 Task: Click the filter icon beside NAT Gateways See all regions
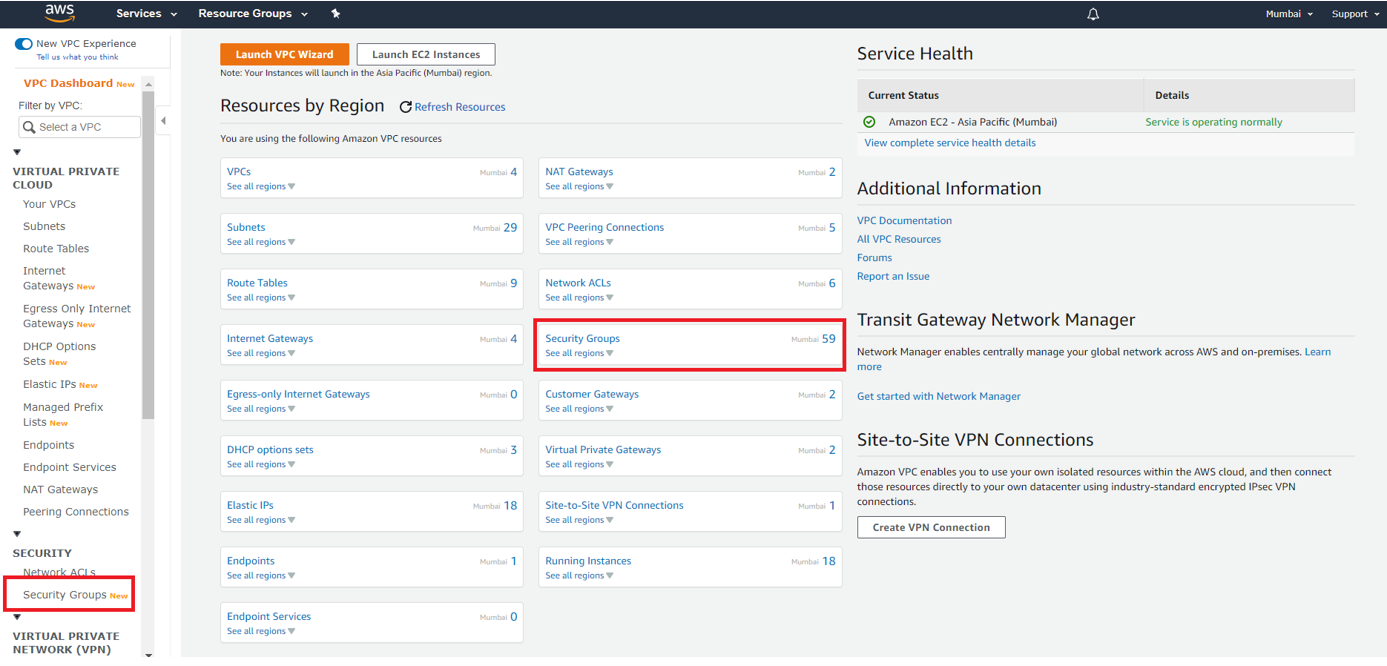[x=610, y=186]
